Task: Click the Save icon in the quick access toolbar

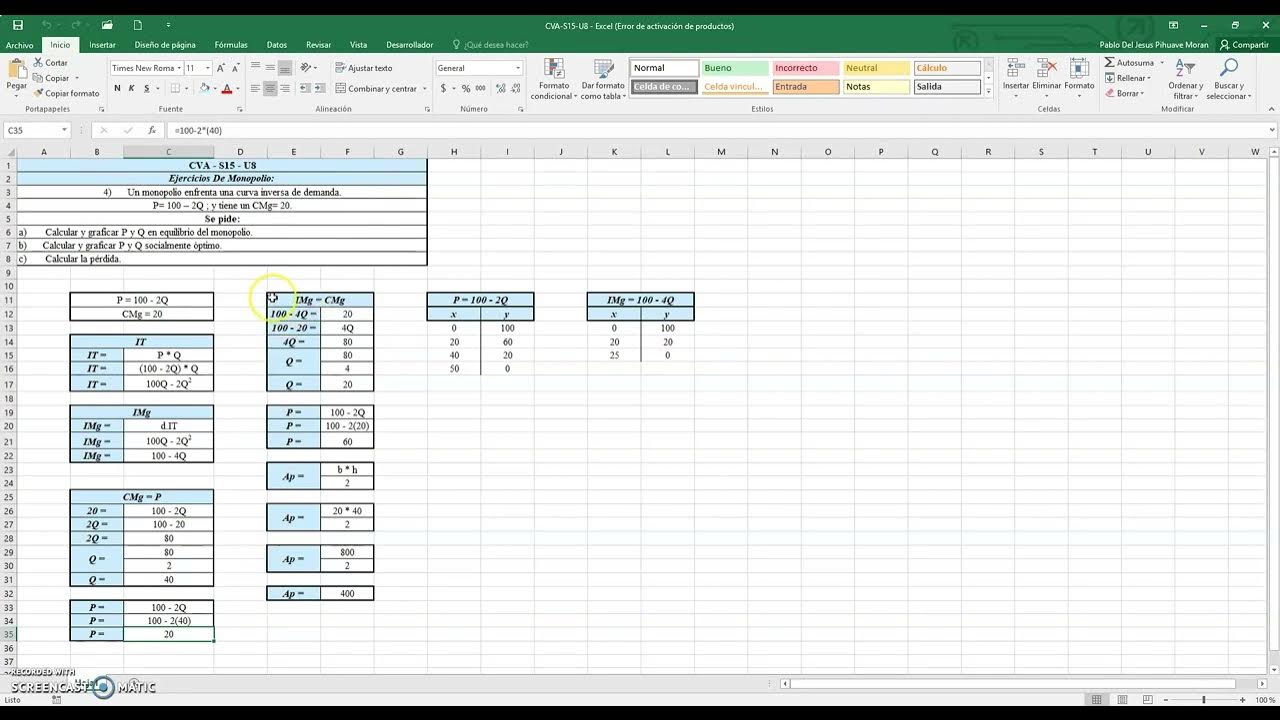Action: coord(17,25)
